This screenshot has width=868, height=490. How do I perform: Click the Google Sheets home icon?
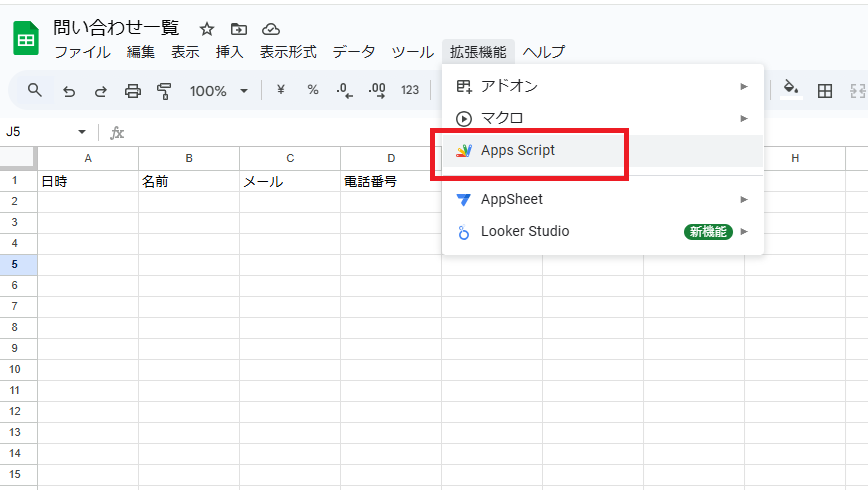click(26, 39)
